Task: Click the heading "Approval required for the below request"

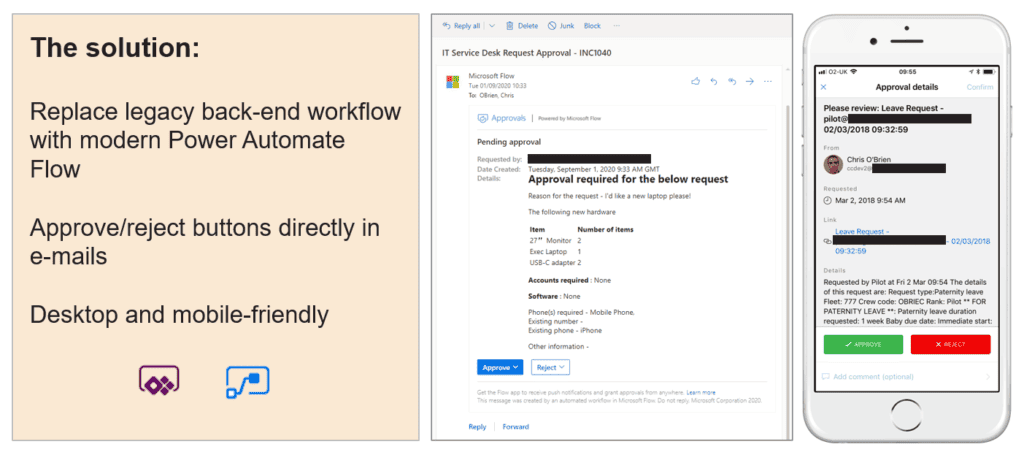Action: tap(628, 179)
